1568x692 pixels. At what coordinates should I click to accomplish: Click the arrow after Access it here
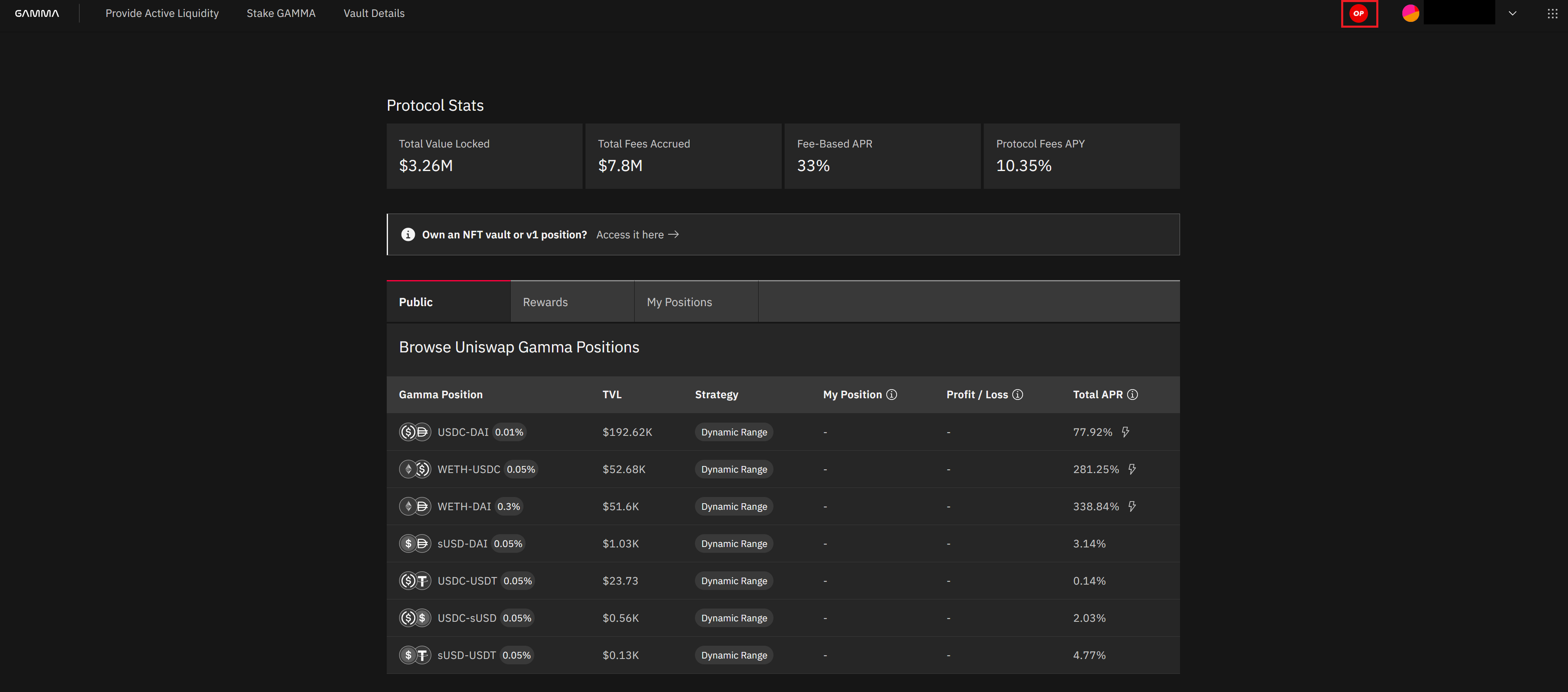tap(673, 234)
